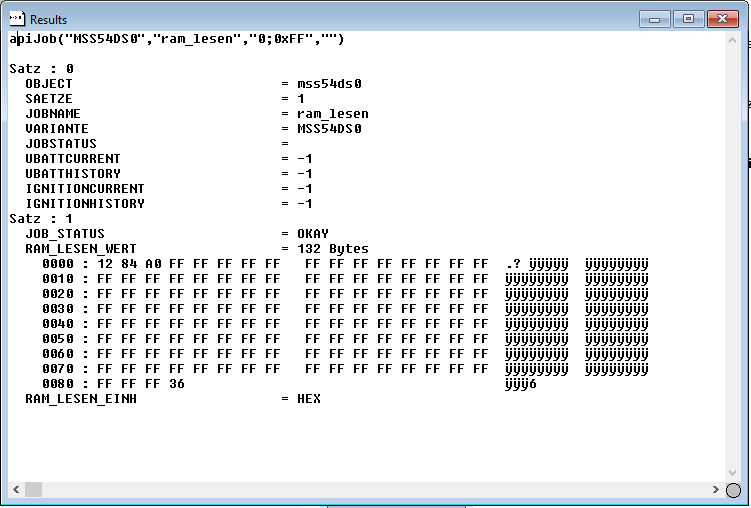Click the JOBSTATUS label
The height and width of the screenshot is (508, 751).
pos(61,144)
